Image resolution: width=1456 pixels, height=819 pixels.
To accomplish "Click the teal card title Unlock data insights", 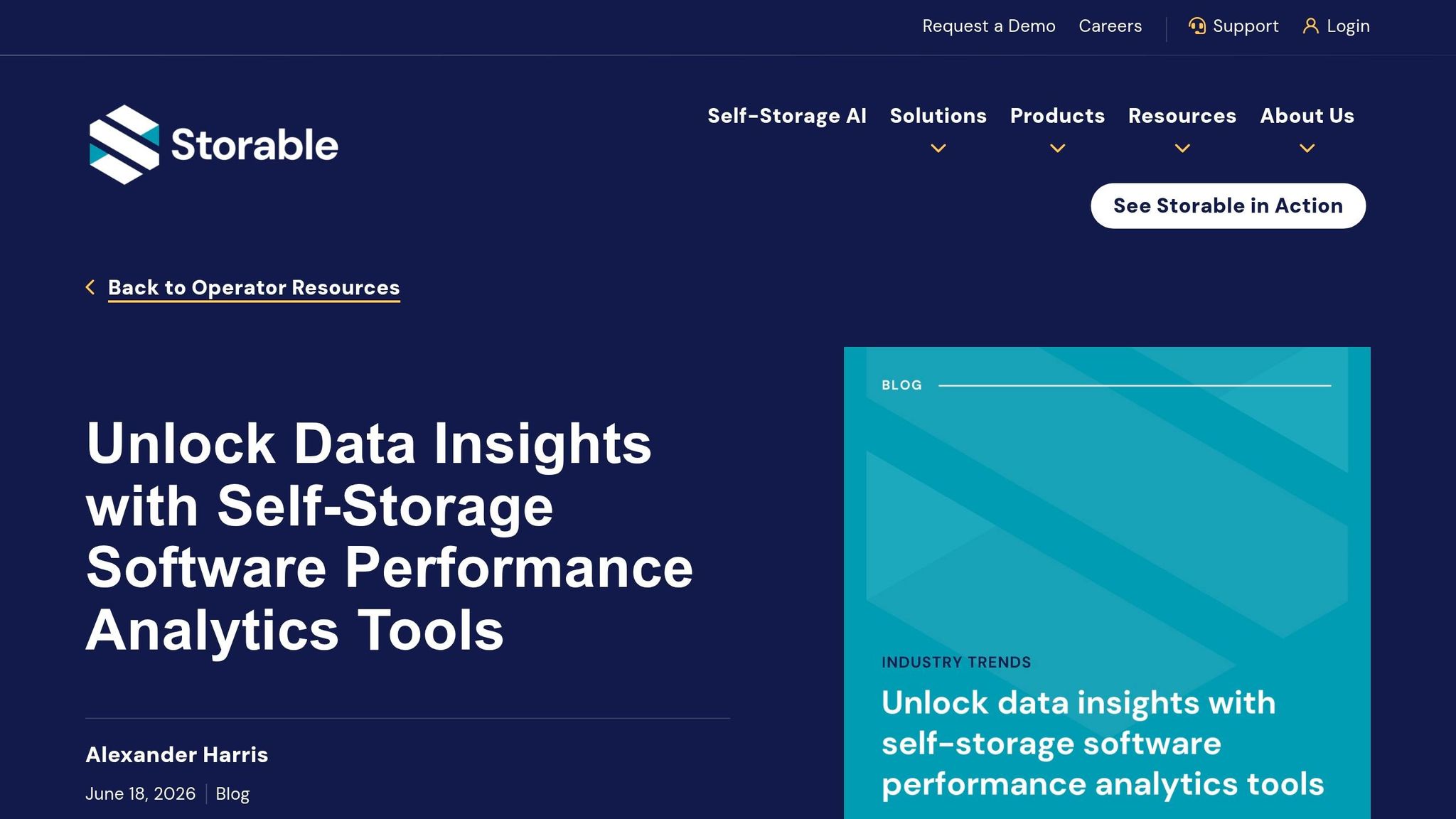I will (1103, 744).
